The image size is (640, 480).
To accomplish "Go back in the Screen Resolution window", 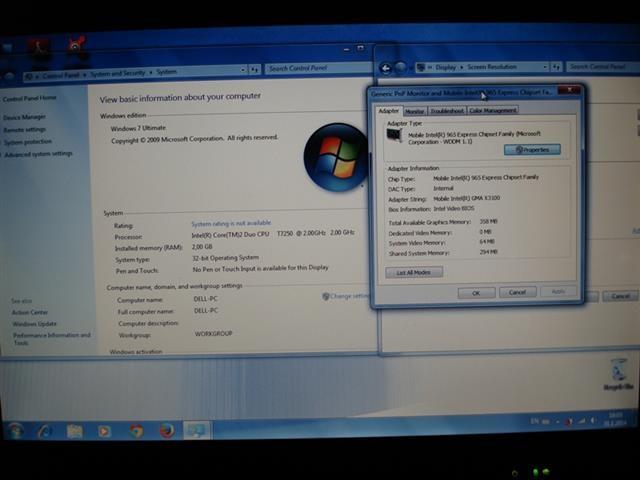I will (385, 68).
